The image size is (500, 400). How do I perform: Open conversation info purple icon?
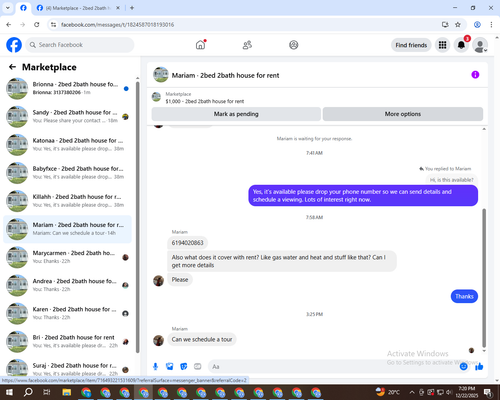[x=475, y=75]
